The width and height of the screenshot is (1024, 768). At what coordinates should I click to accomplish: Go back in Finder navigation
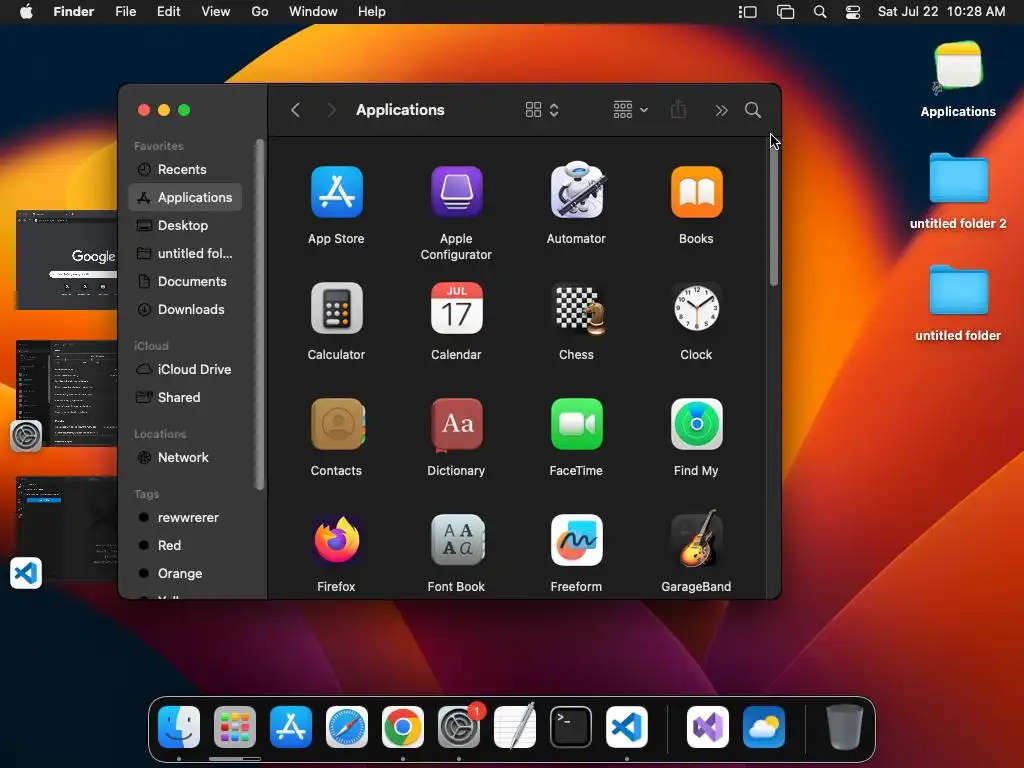click(295, 110)
